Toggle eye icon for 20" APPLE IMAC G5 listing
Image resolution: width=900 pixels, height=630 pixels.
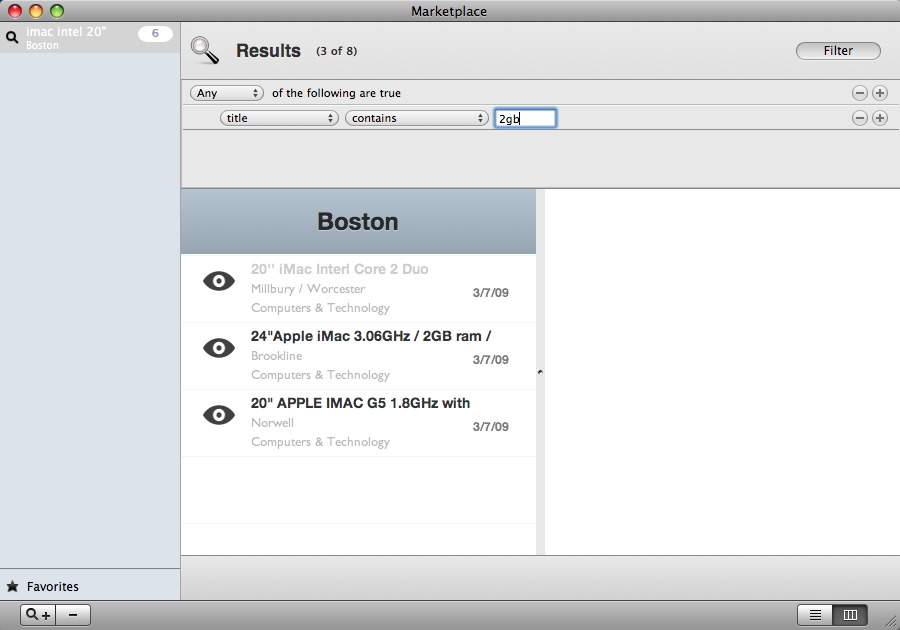[219, 415]
